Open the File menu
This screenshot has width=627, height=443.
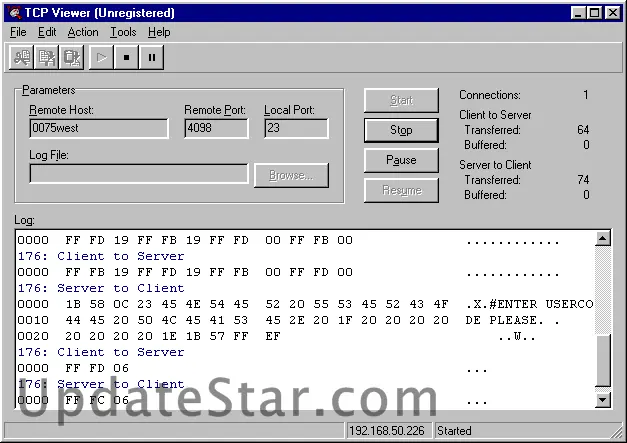coord(18,32)
